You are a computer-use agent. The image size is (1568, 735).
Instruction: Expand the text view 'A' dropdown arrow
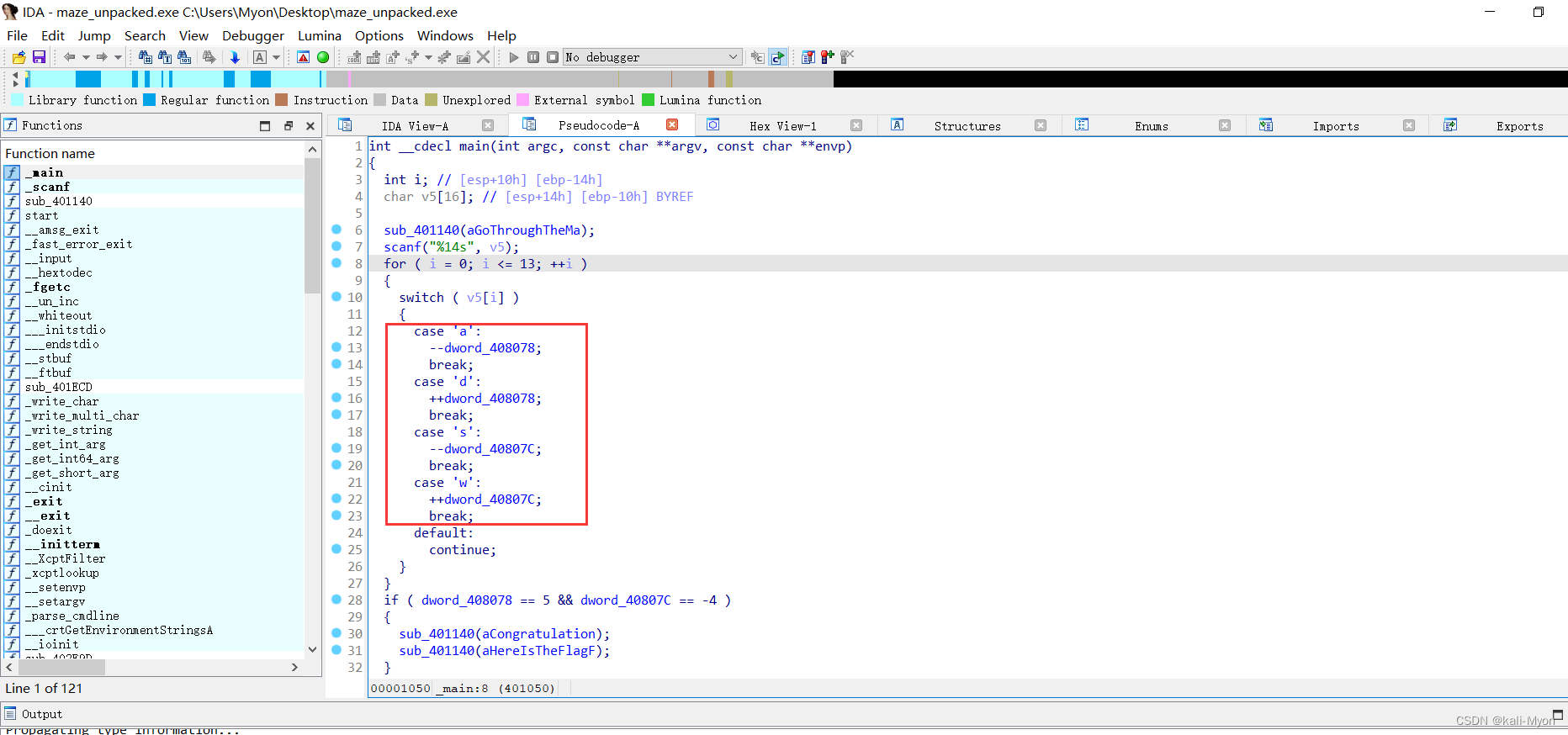coord(276,57)
